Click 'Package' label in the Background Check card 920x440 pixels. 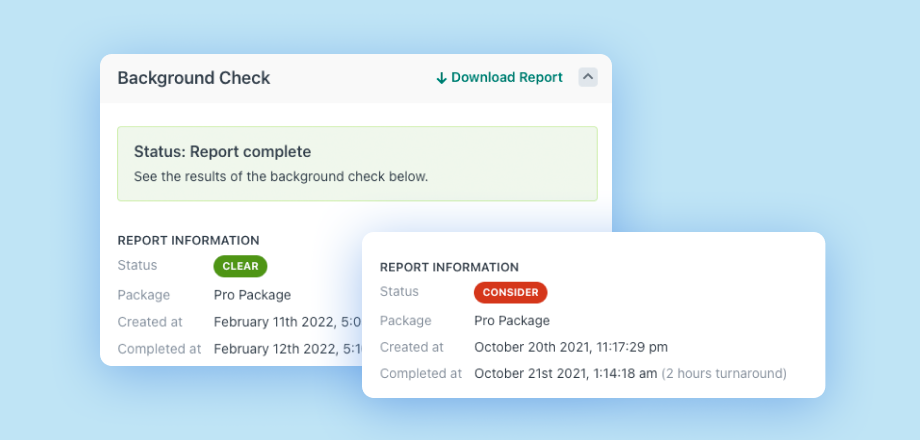(x=144, y=295)
